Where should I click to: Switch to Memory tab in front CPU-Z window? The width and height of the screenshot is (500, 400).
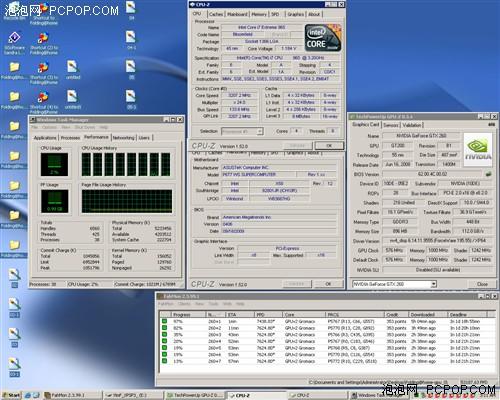259,14
